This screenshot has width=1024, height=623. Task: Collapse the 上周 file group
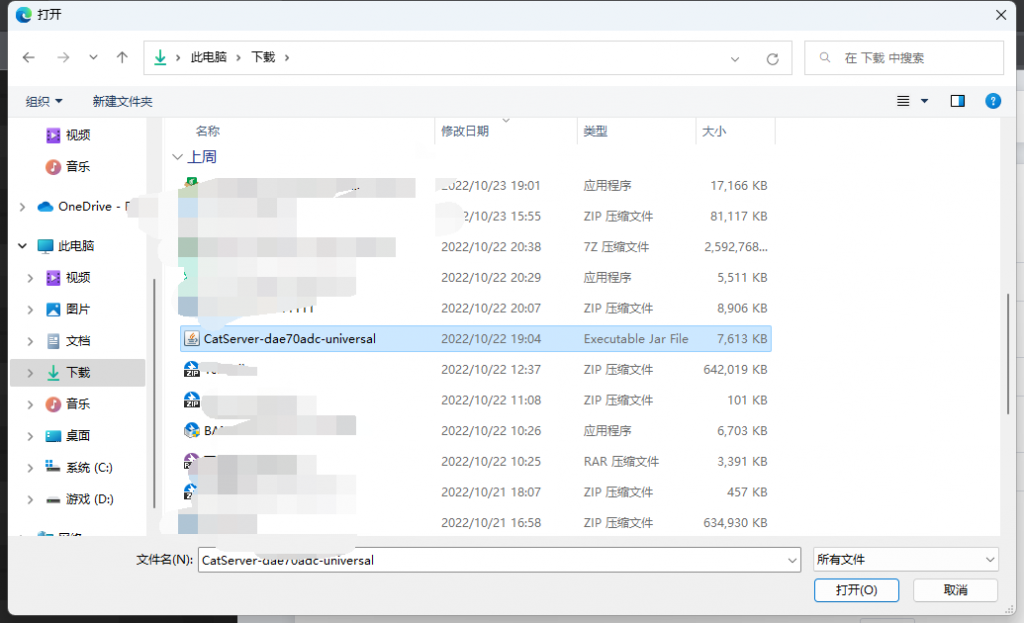178,156
